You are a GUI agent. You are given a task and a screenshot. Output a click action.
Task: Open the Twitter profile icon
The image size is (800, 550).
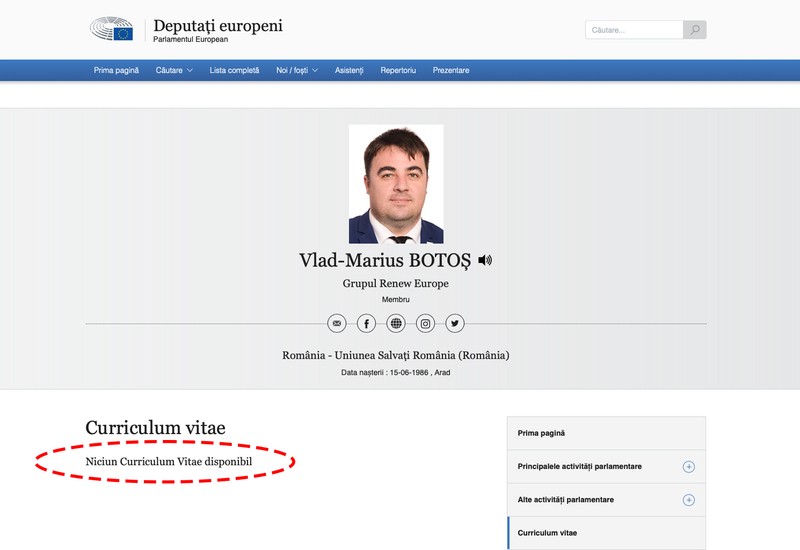click(x=455, y=323)
